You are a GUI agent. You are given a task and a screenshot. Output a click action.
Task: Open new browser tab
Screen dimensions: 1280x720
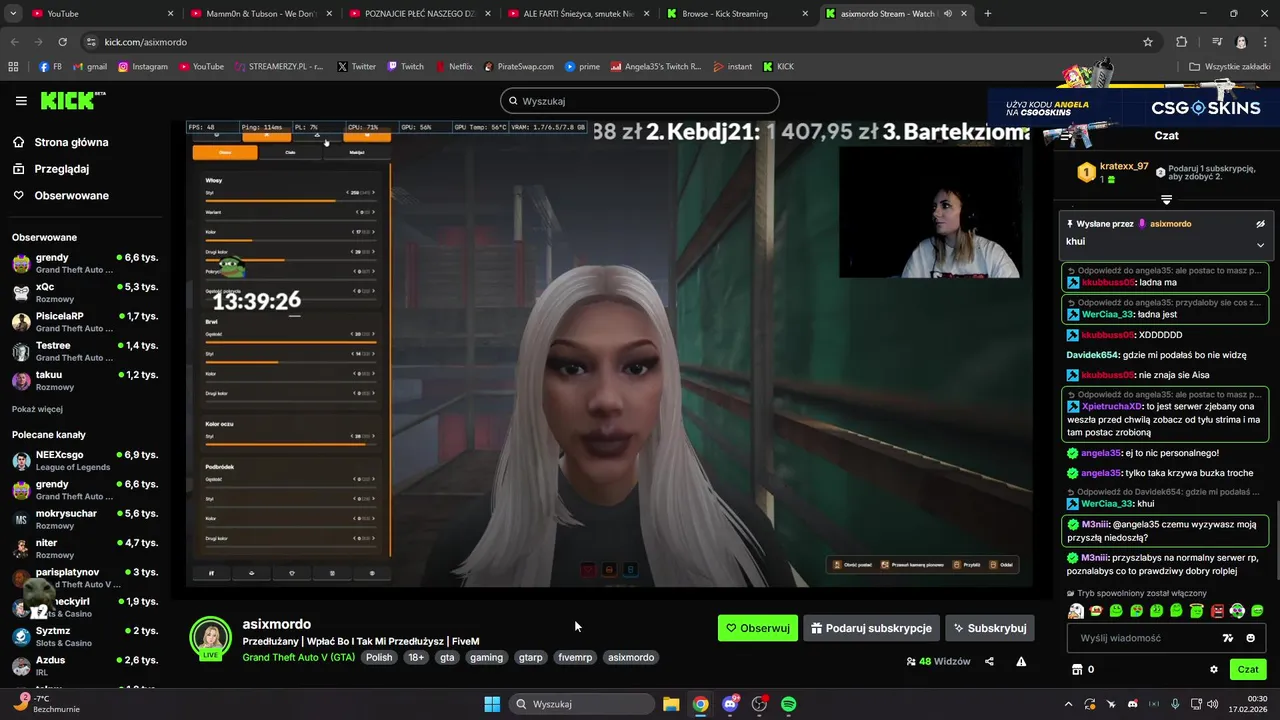[988, 14]
